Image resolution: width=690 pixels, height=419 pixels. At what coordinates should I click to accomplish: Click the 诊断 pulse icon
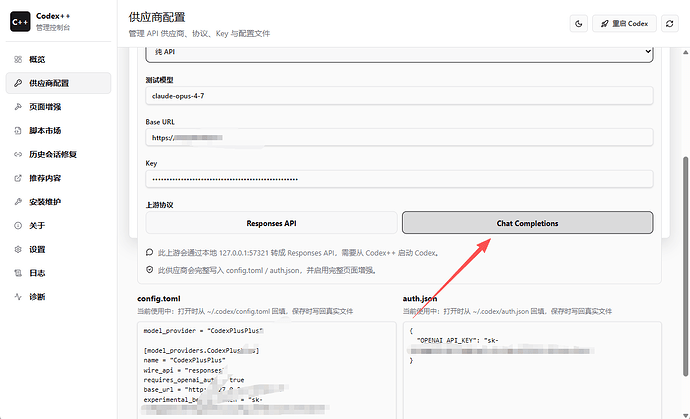(x=18, y=297)
